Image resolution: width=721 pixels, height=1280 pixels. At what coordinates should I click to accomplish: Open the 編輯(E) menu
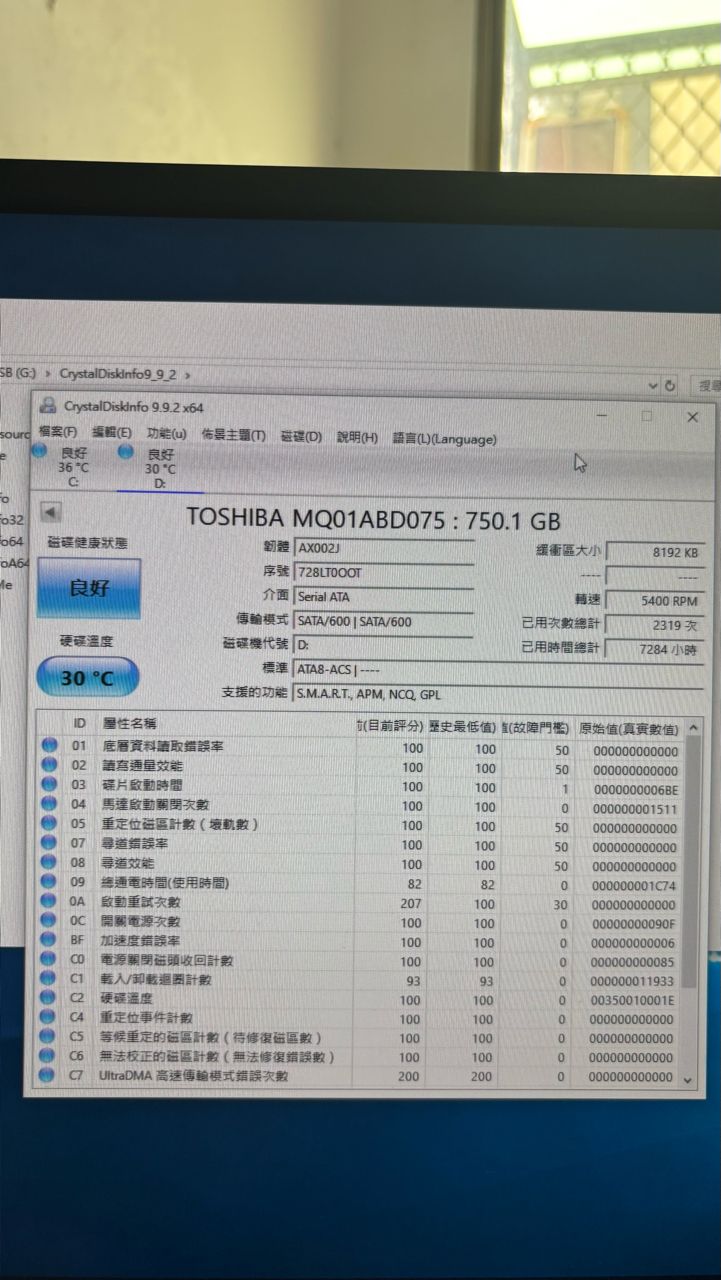tap(111, 433)
